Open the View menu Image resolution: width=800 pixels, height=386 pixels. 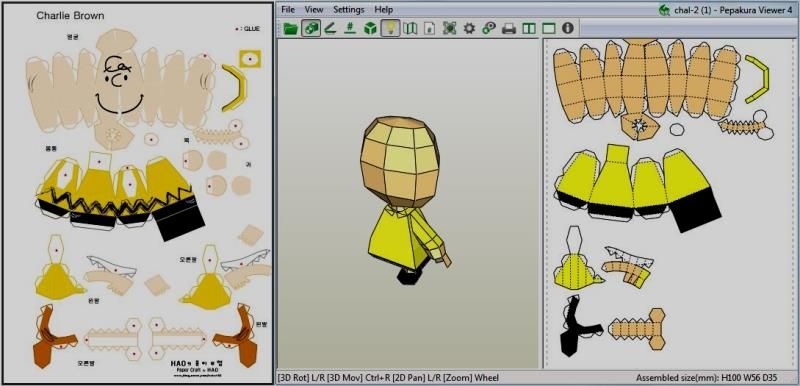click(x=314, y=9)
